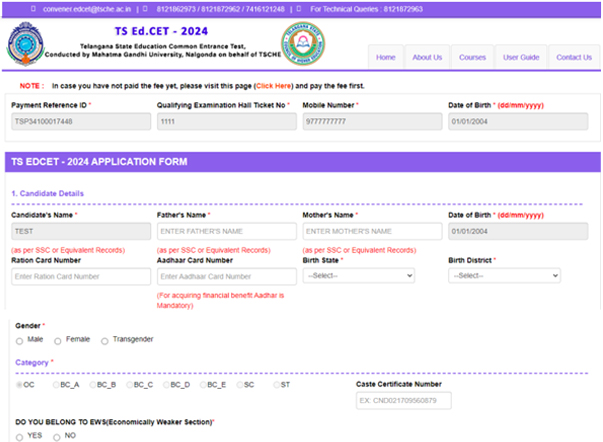Select the ST category radio
603x442 pixels.
point(277,385)
